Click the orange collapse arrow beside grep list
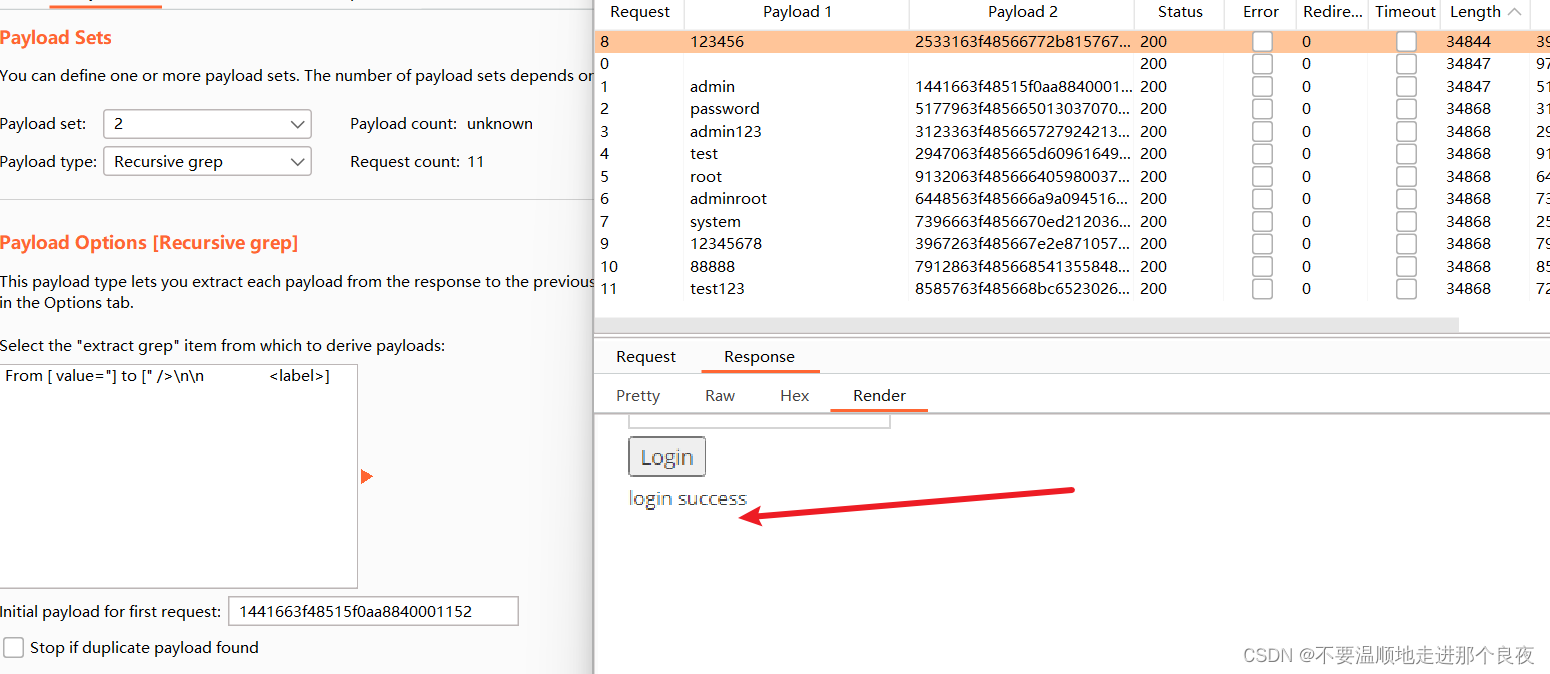Viewport: 1550px width, 674px height. (x=367, y=477)
